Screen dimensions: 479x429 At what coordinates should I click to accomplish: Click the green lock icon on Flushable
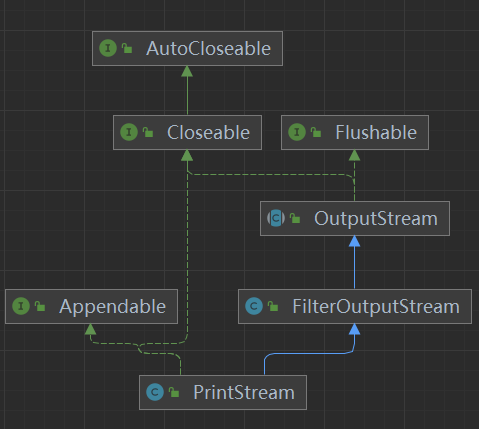tap(316, 132)
